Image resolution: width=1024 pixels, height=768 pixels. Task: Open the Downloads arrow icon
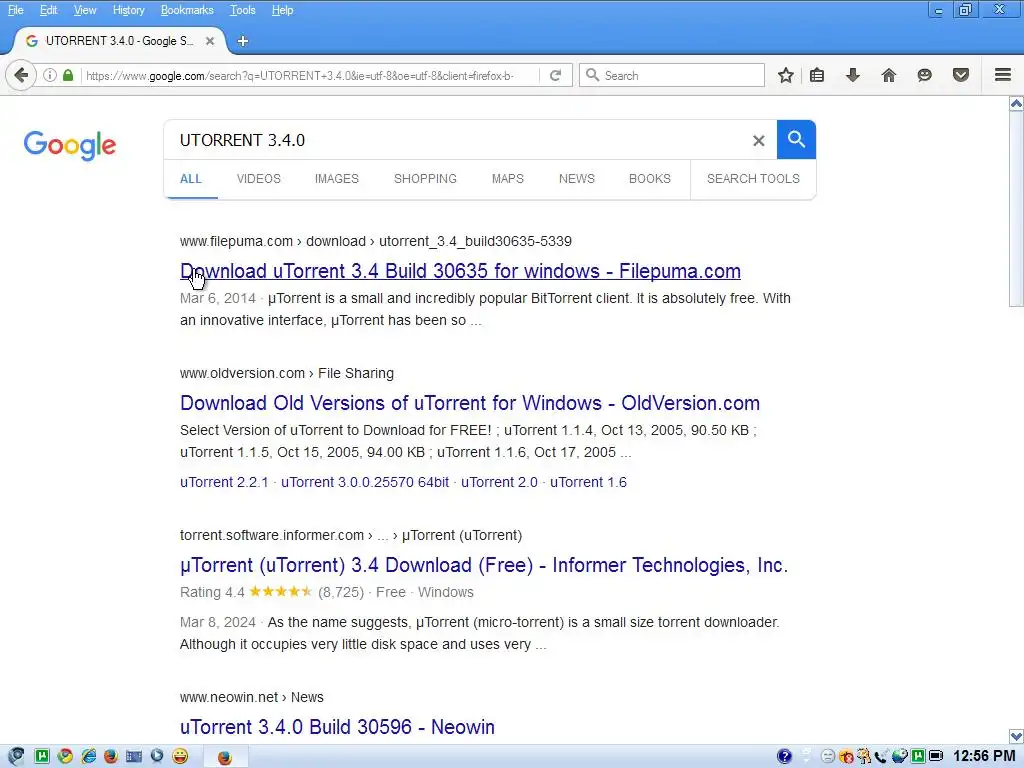tap(853, 75)
